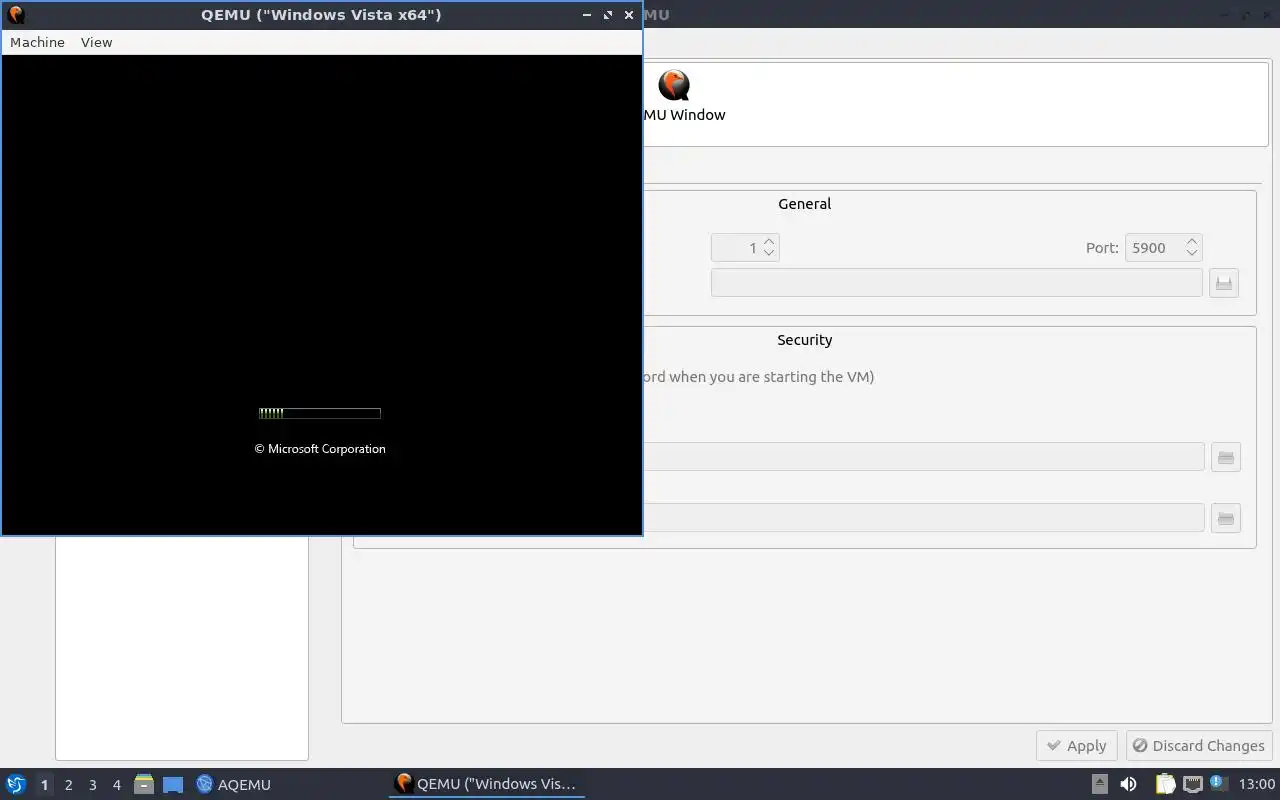This screenshot has width=1280, height=800.
Task: Click the Microsoft Corporation copyright text
Action: point(320,449)
